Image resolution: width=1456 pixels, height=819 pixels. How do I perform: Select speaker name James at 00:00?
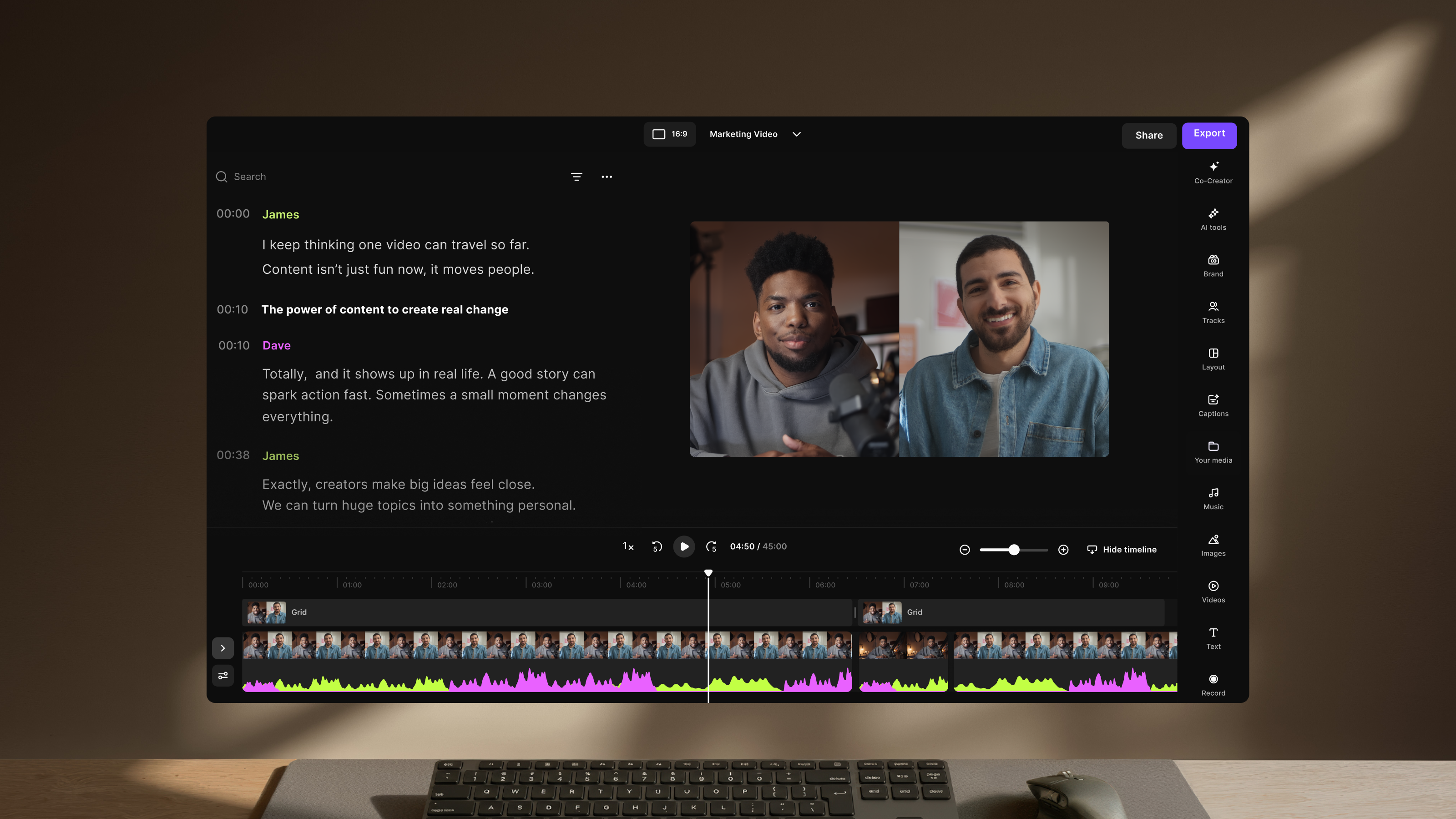coord(280,215)
